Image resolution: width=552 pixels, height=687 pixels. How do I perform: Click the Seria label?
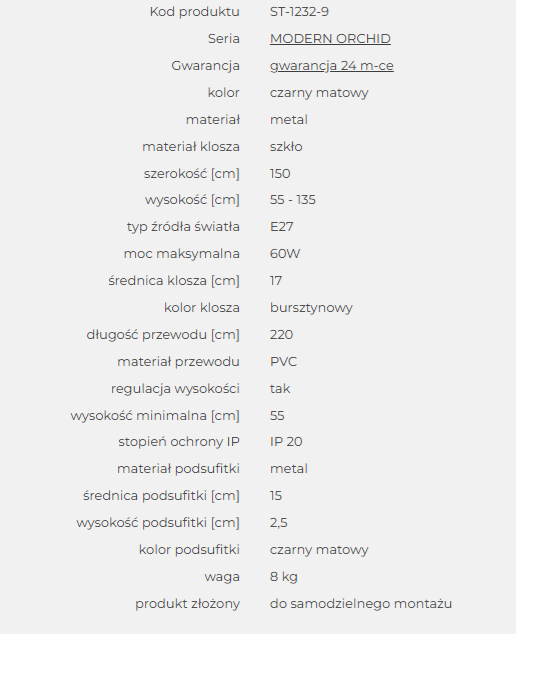pyautogui.click(x=224, y=39)
